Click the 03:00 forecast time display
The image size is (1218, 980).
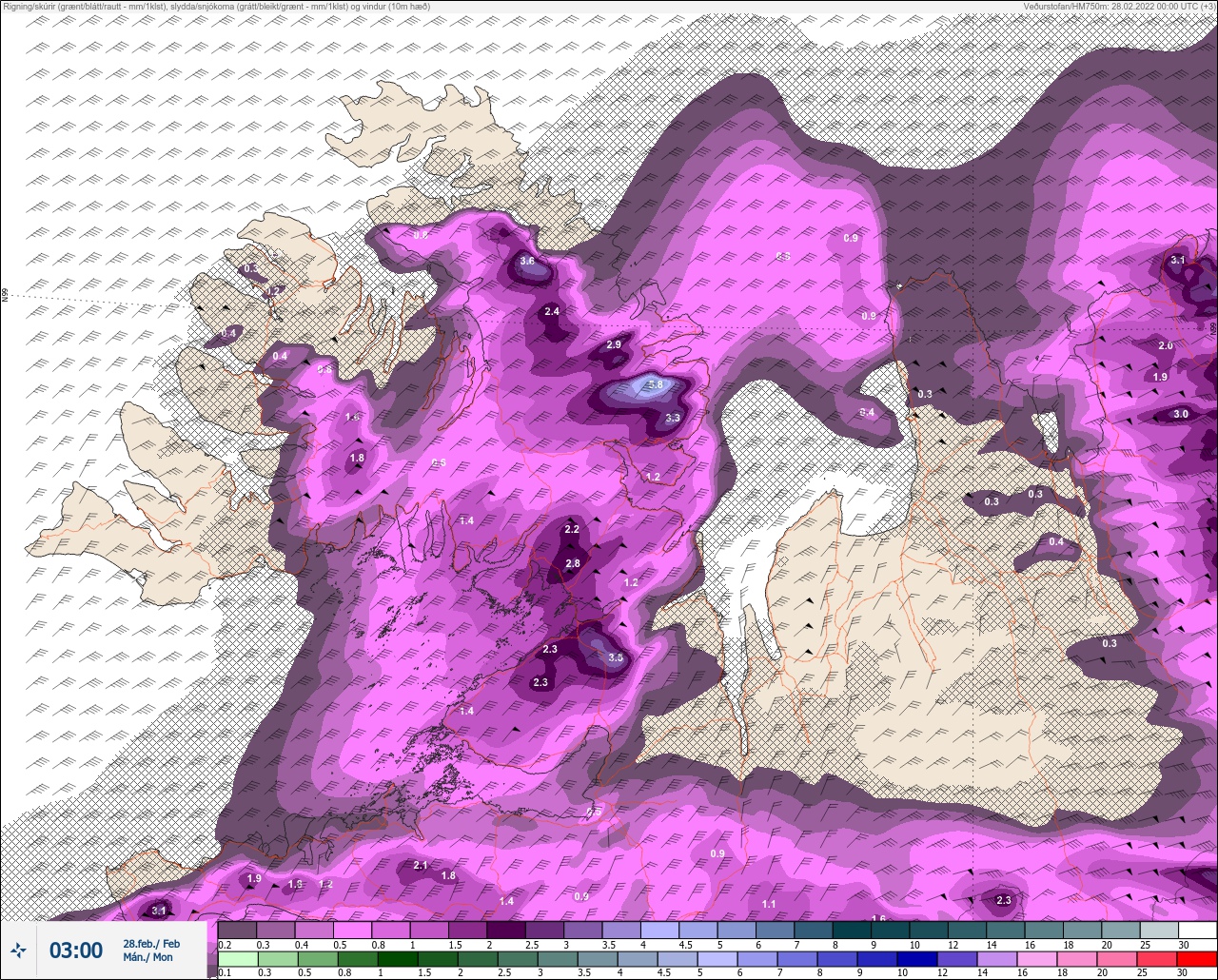(76, 950)
